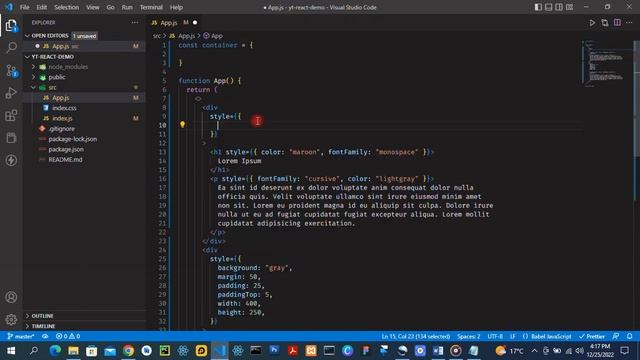This screenshot has height=360, width=640.
Task: Open README.md in the explorer
Action: [x=65, y=160]
